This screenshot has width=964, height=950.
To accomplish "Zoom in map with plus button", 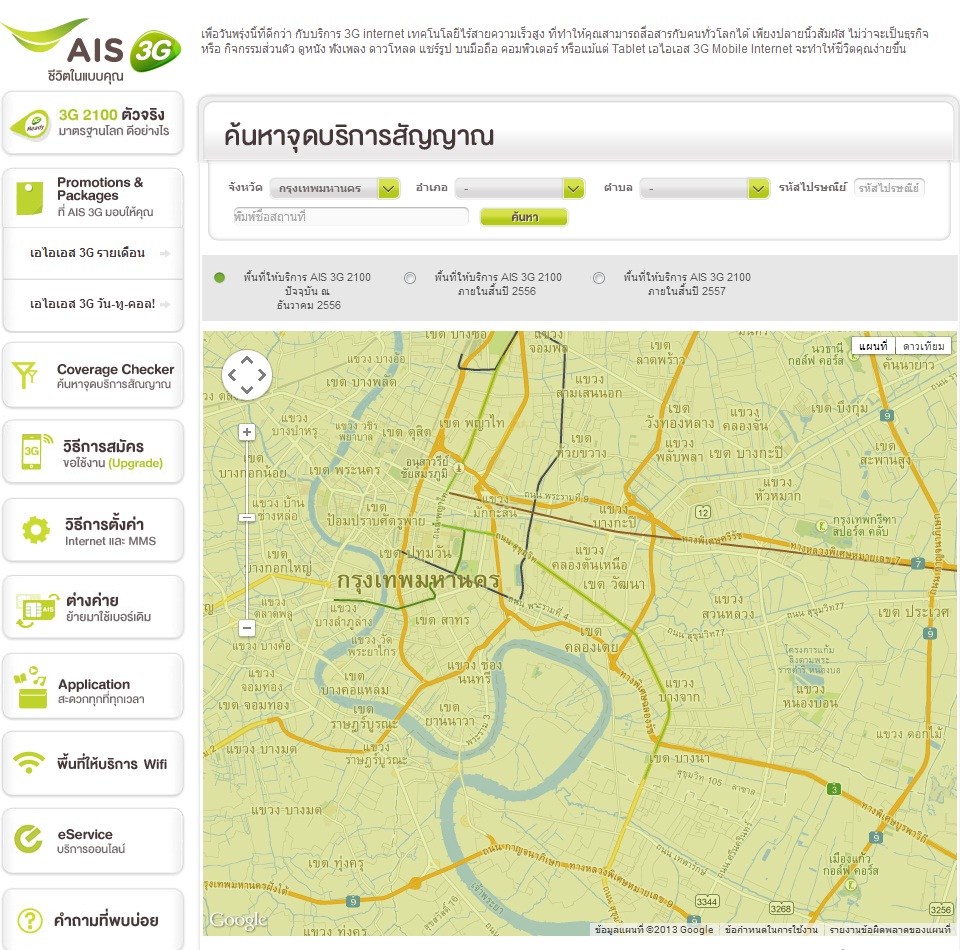I will tap(247, 432).
